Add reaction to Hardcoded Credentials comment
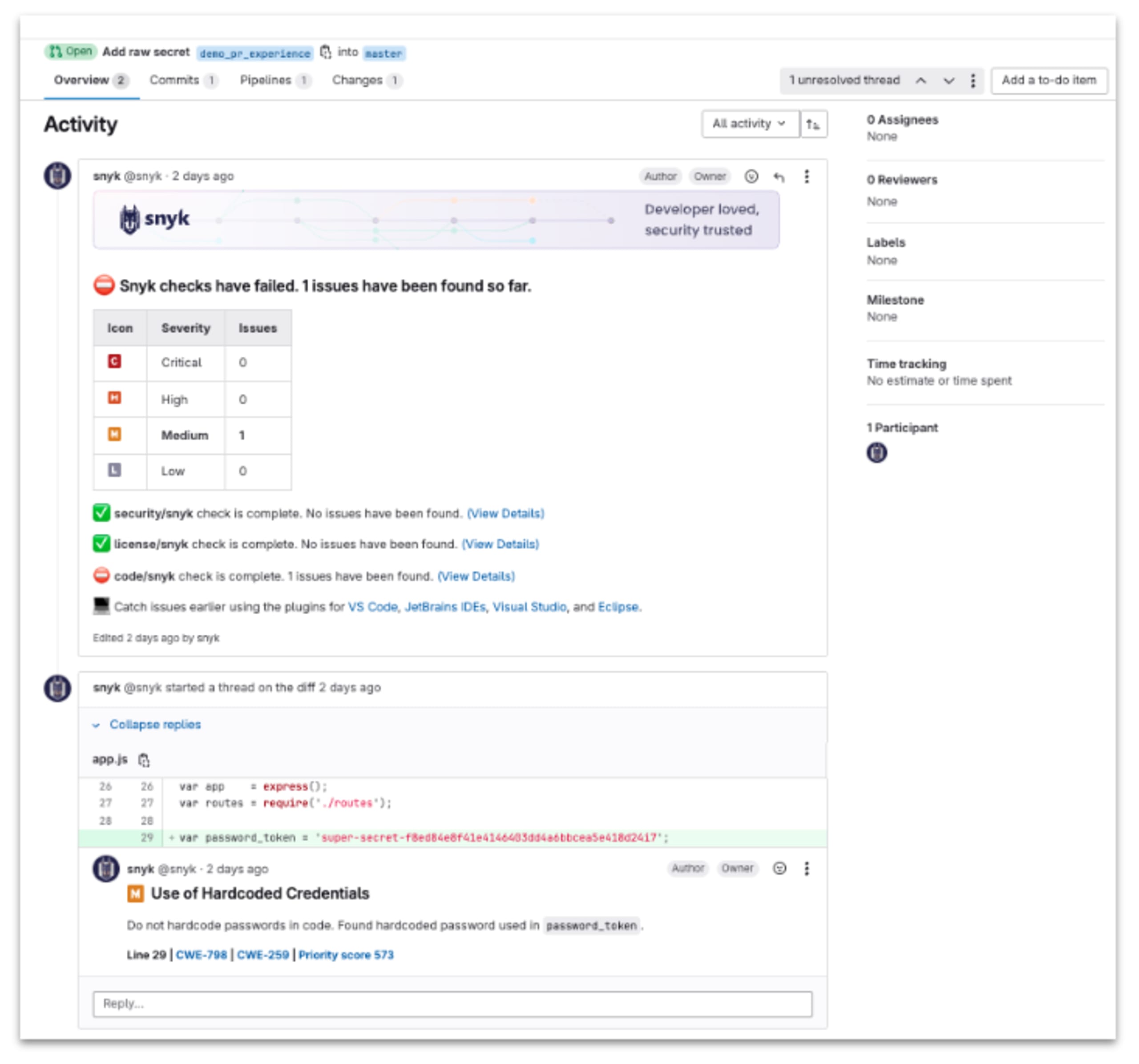Viewport: 1139px width, 1064px height. 779,869
